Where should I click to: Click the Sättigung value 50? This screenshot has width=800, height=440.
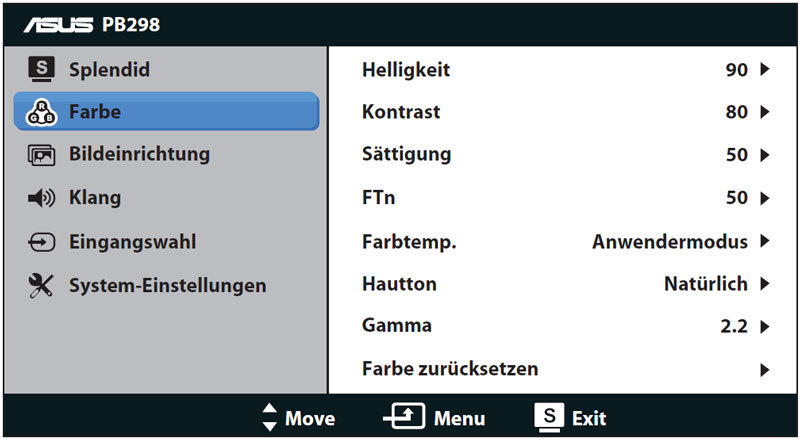point(737,155)
